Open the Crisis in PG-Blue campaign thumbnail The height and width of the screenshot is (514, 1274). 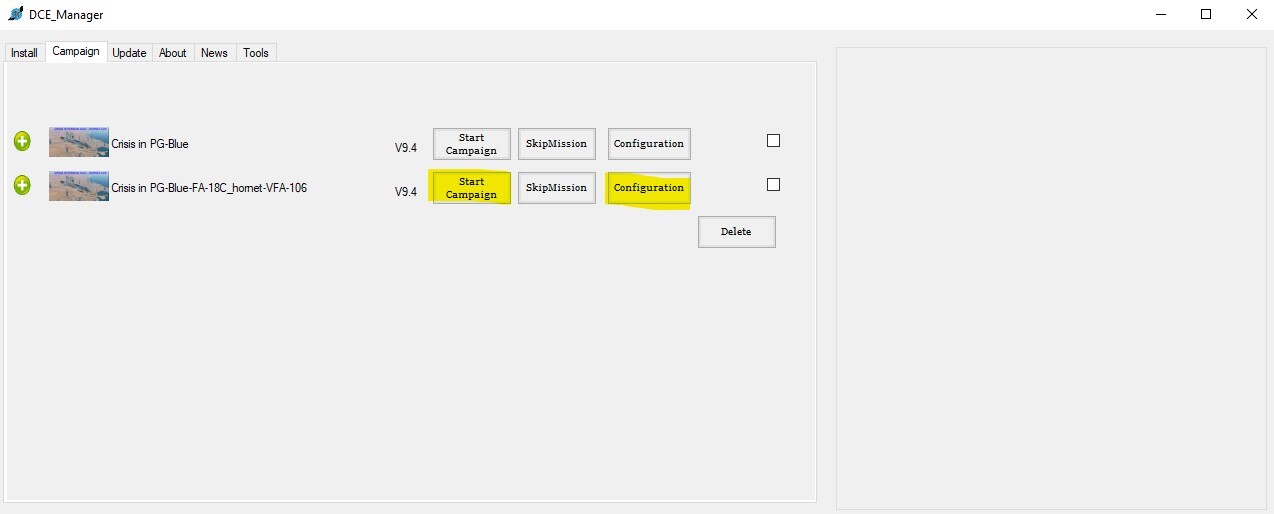click(79, 142)
